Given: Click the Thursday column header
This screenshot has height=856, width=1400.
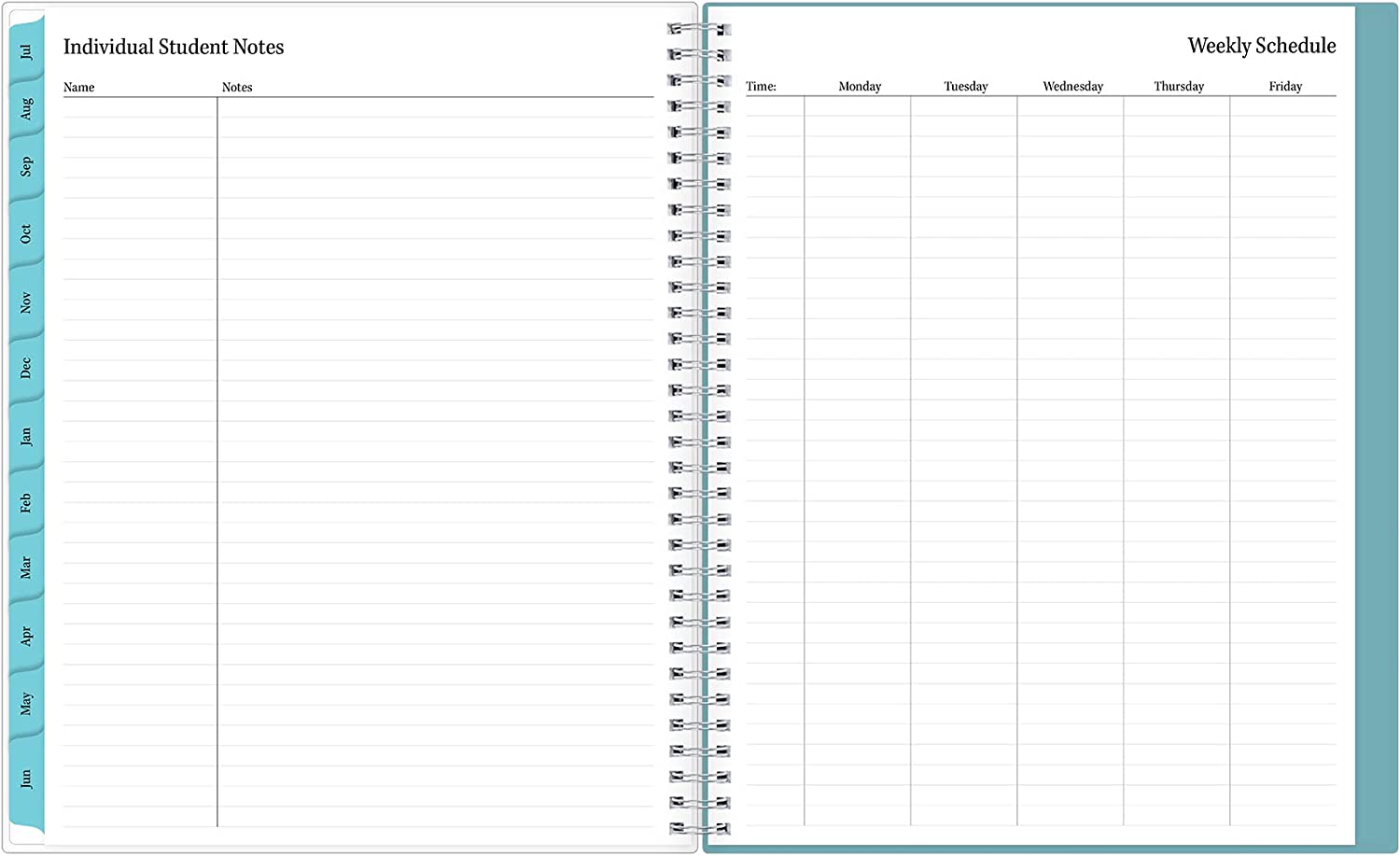Looking at the screenshot, I should tap(1179, 86).
